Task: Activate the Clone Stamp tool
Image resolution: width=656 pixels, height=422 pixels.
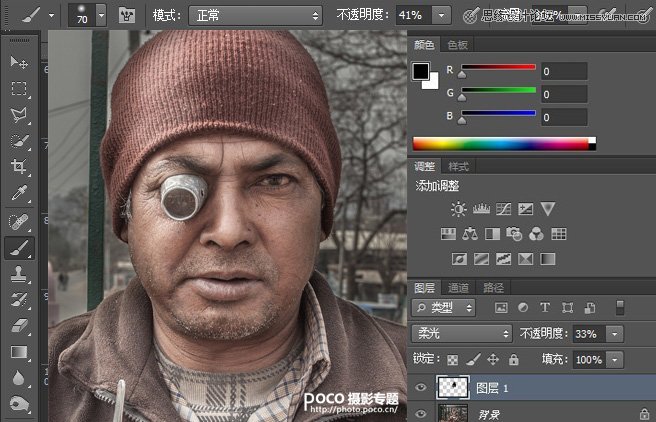Action: click(x=19, y=272)
